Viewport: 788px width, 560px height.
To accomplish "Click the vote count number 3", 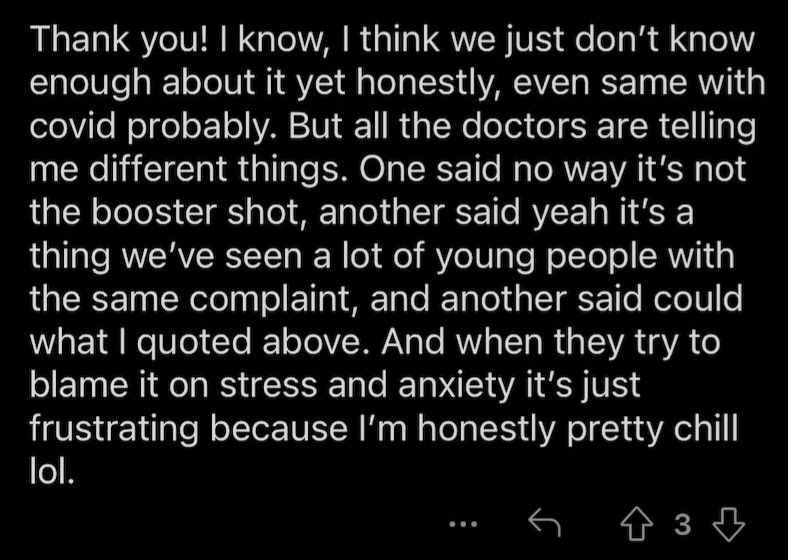I will [682, 524].
